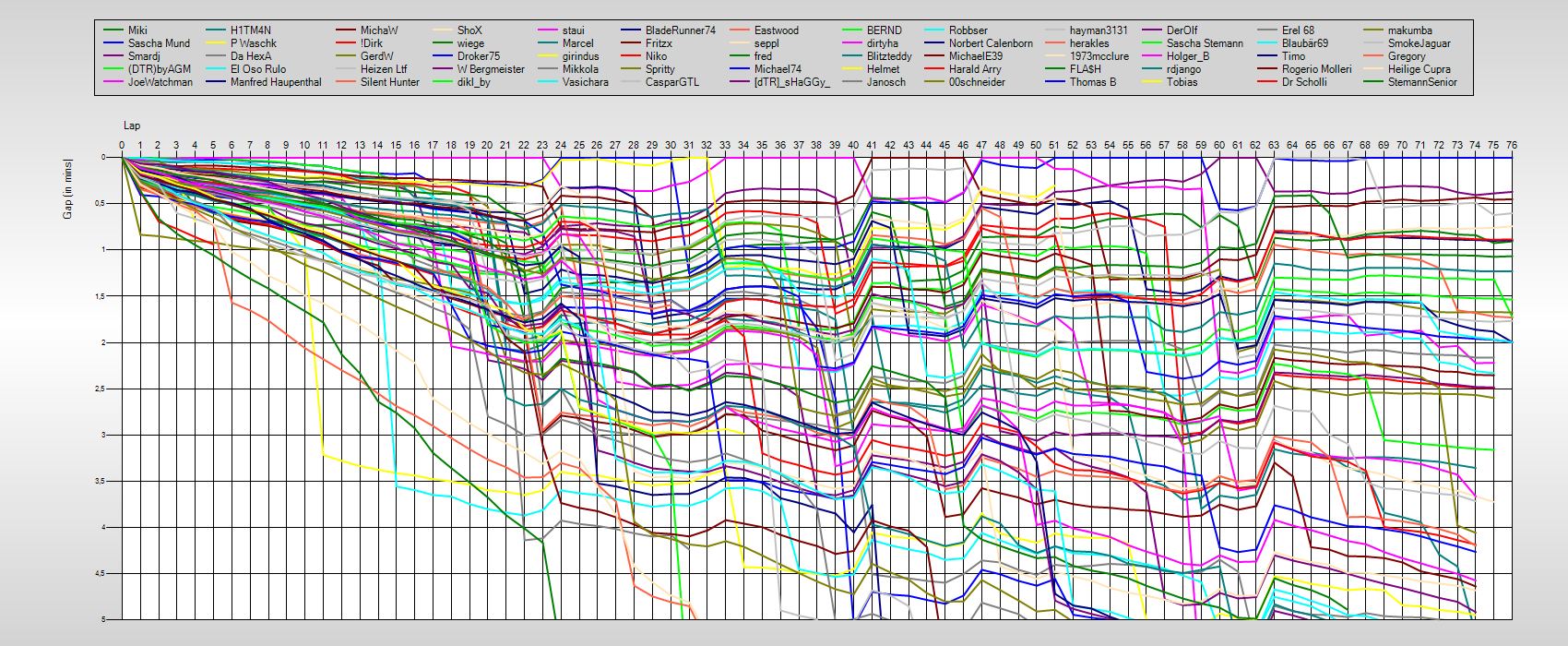Click the Smardj legend entry
The height and width of the screenshot is (646, 1568).
[x=144, y=56]
